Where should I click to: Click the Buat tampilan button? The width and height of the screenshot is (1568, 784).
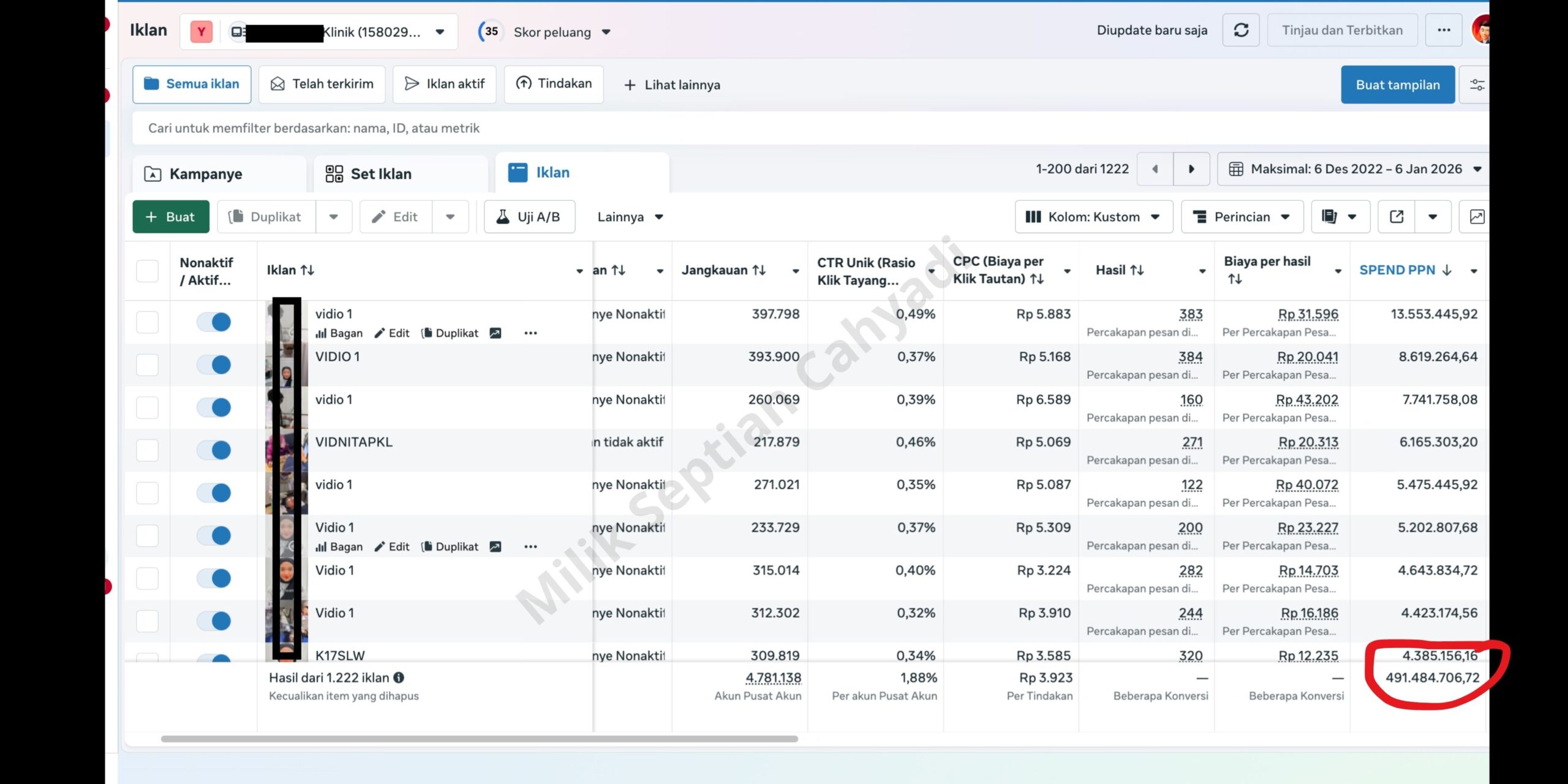point(1397,85)
